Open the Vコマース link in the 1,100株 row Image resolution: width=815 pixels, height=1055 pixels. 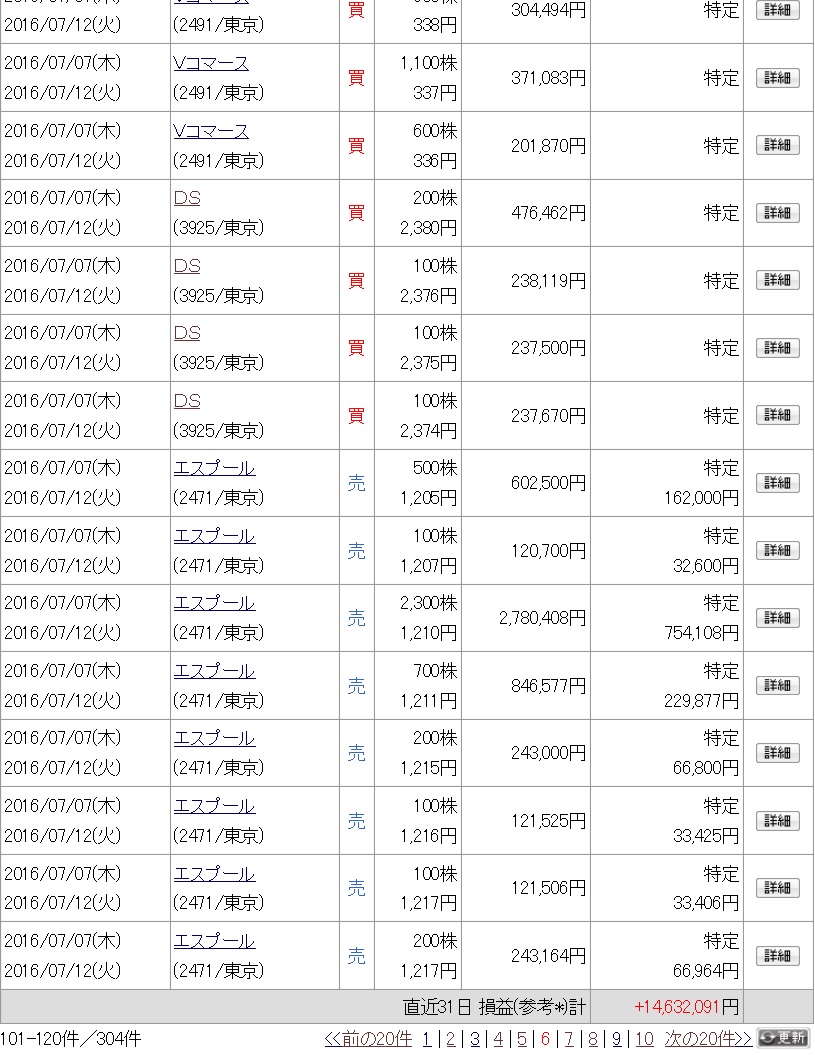211,63
